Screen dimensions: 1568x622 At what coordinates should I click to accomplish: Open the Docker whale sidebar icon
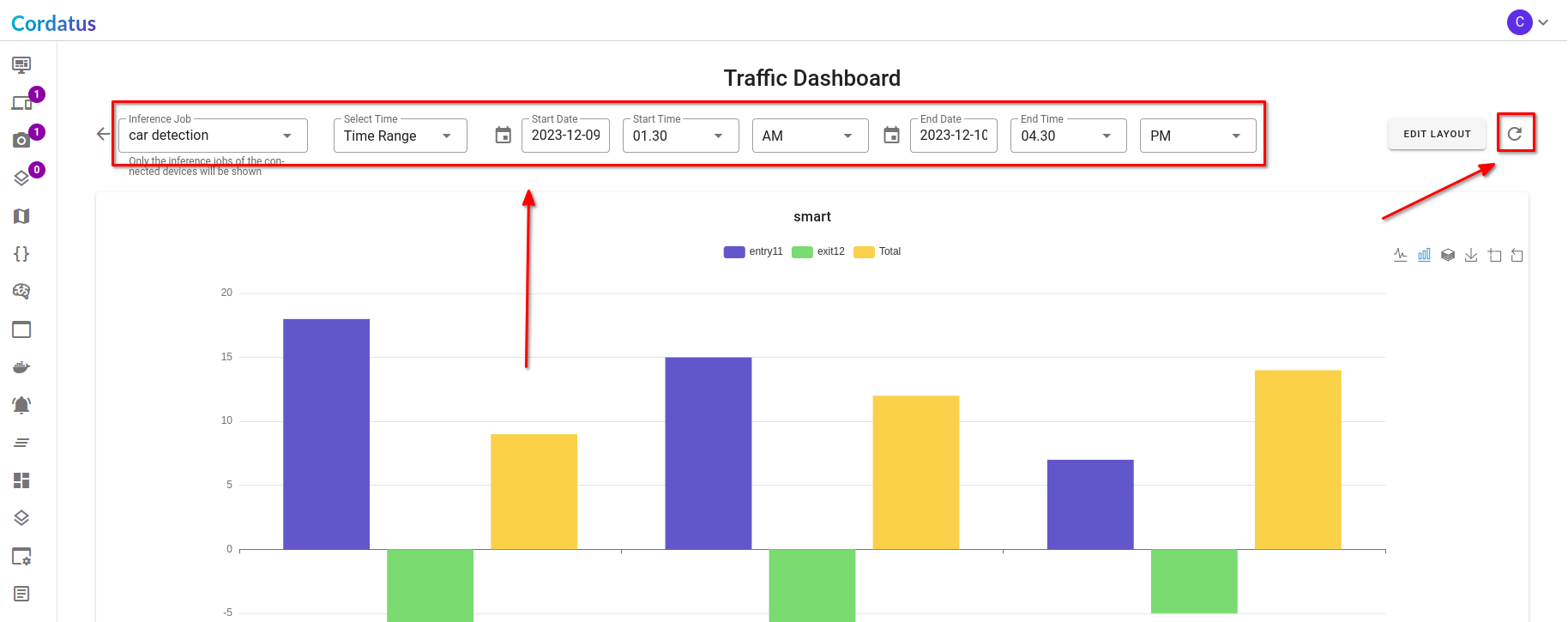point(21,367)
